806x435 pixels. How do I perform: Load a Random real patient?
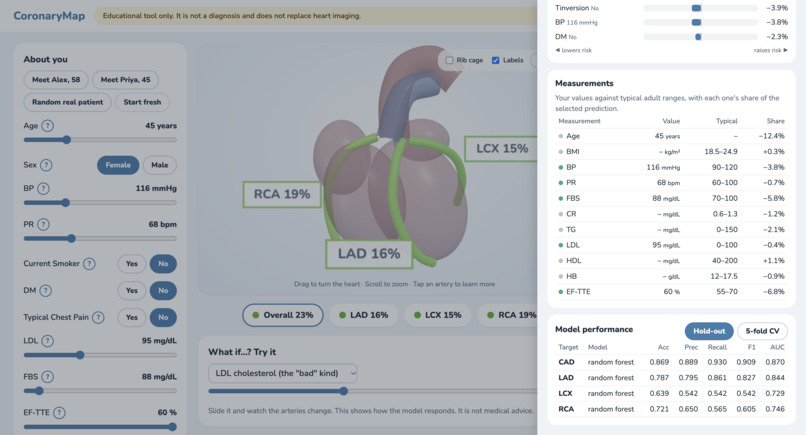(x=67, y=102)
